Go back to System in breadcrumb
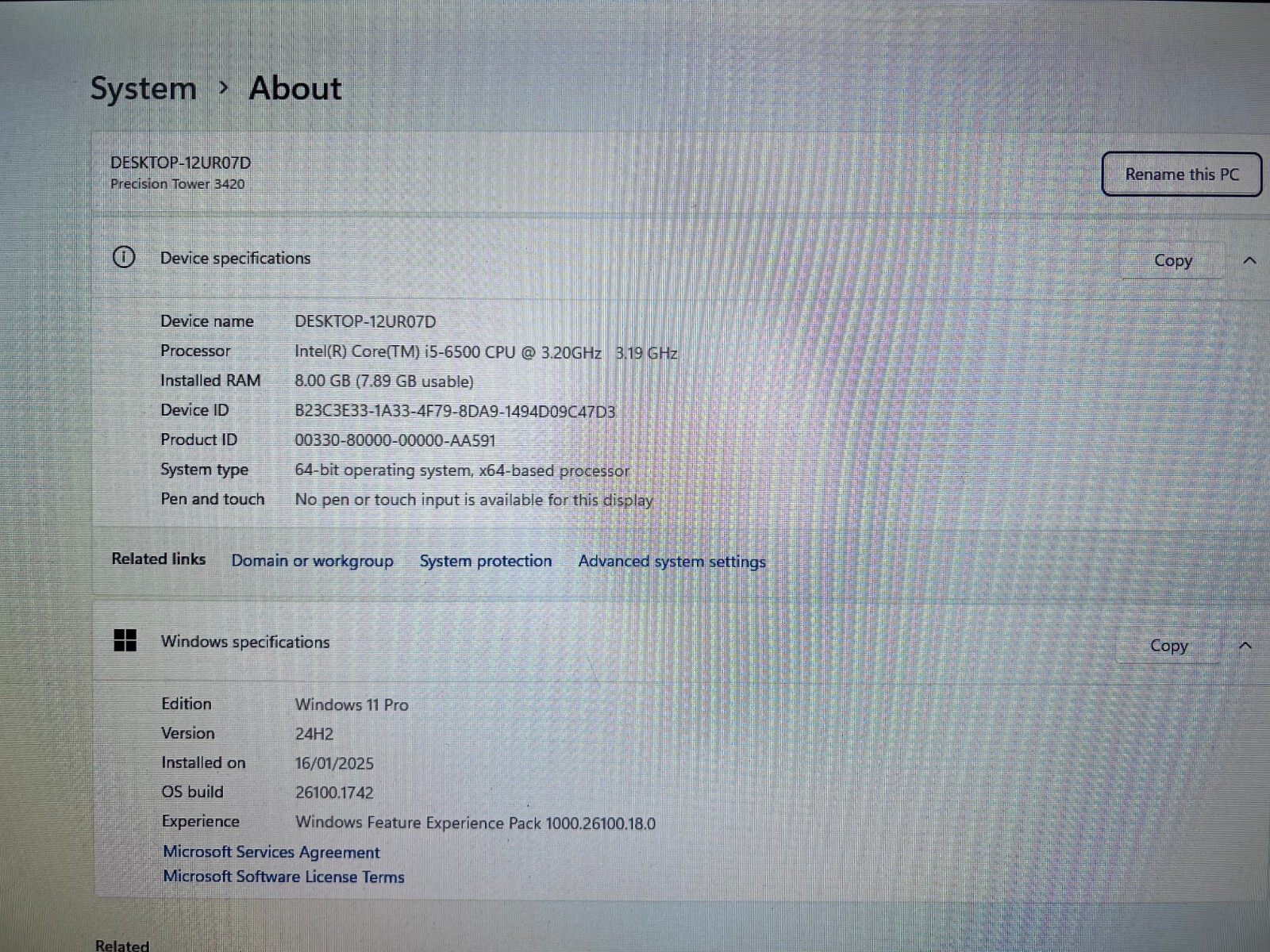The image size is (1270, 952). (143, 88)
